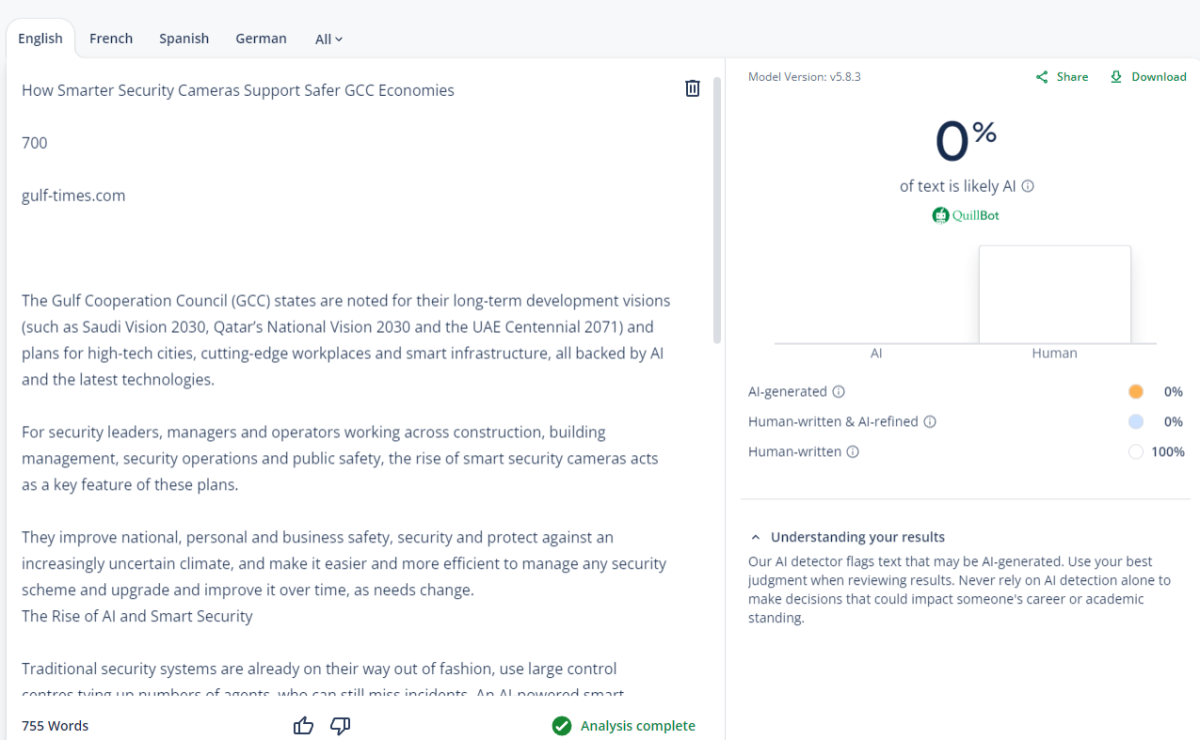Click the blue AI-refined color dot
The image size is (1200, 740).
1135,422
